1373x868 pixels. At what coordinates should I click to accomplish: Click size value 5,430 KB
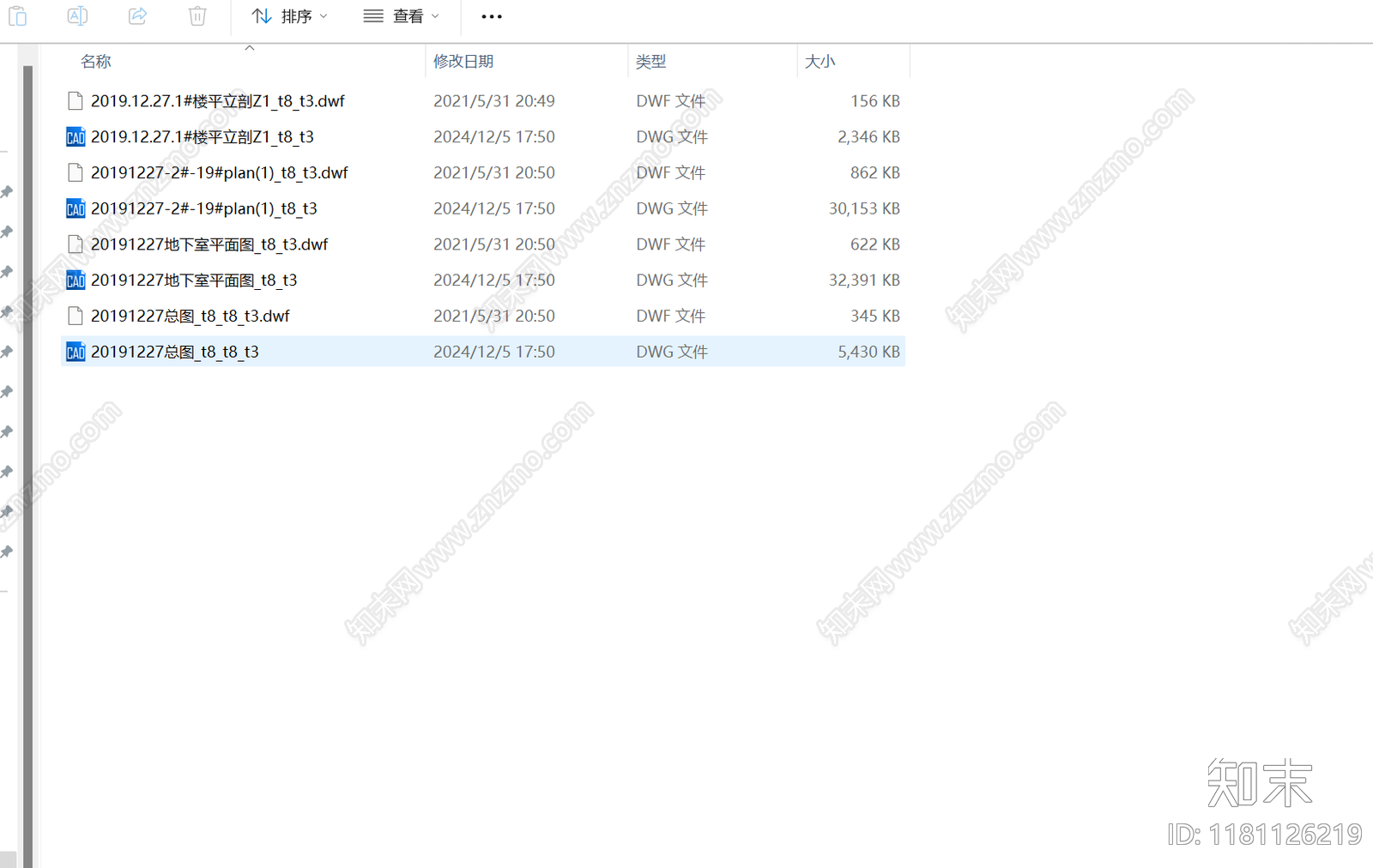(869, 352)
